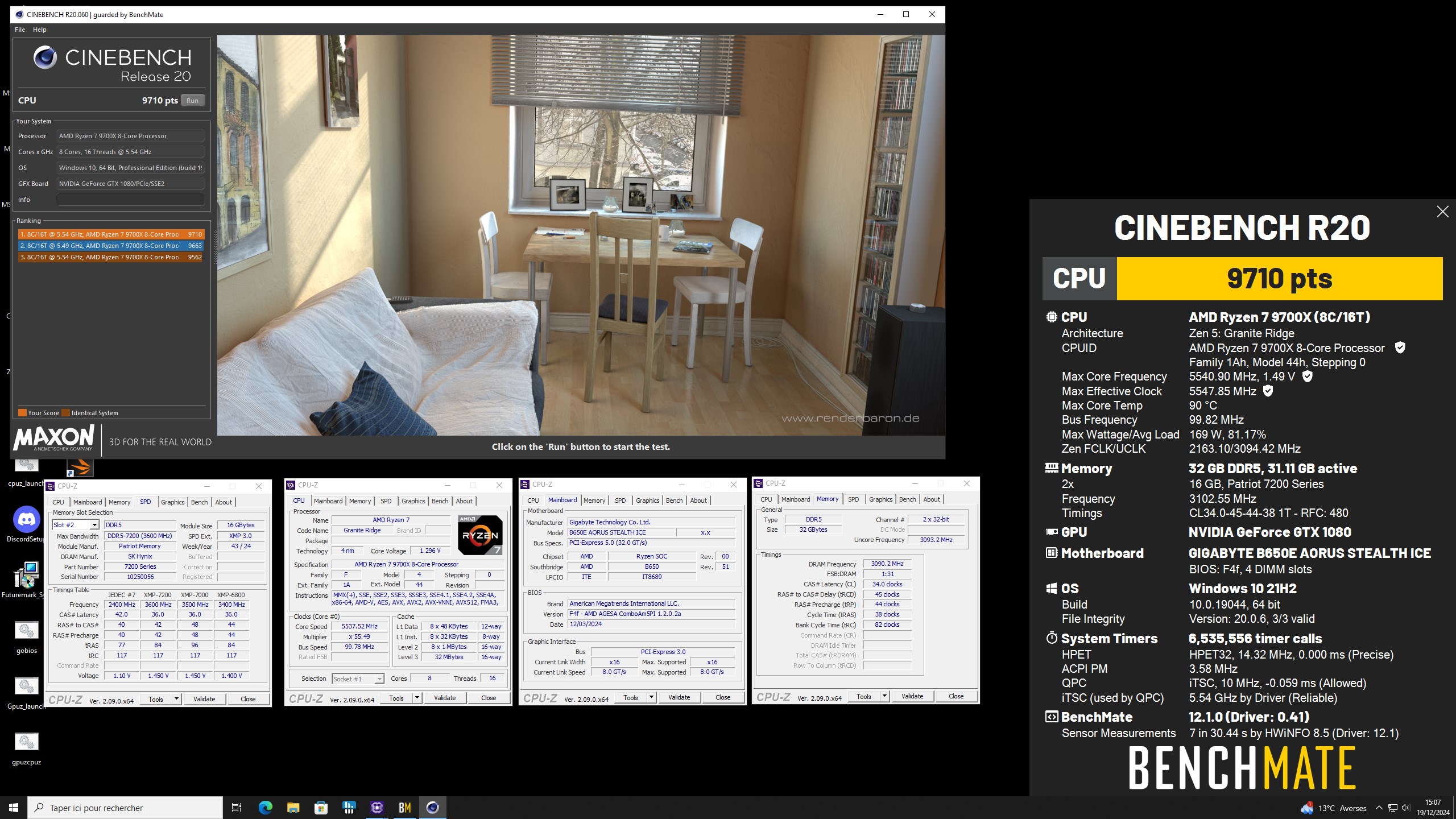1456x819 pixels.
Task: Open Bench tab in CPU-Z Ryzen processor window
Action: click(440, 500)
